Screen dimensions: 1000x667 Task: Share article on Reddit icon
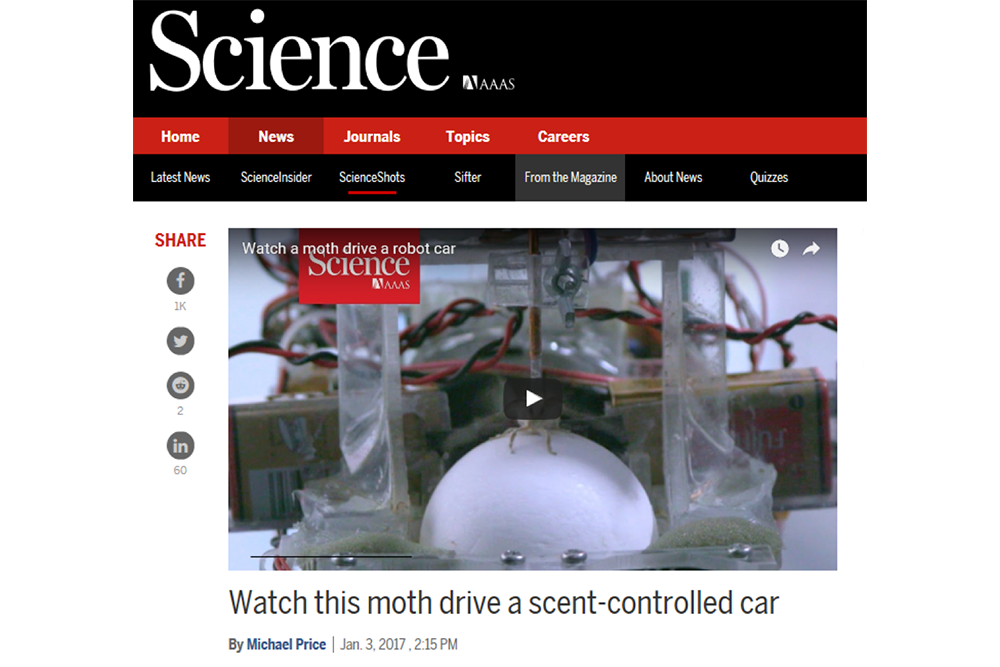[180, 385]
